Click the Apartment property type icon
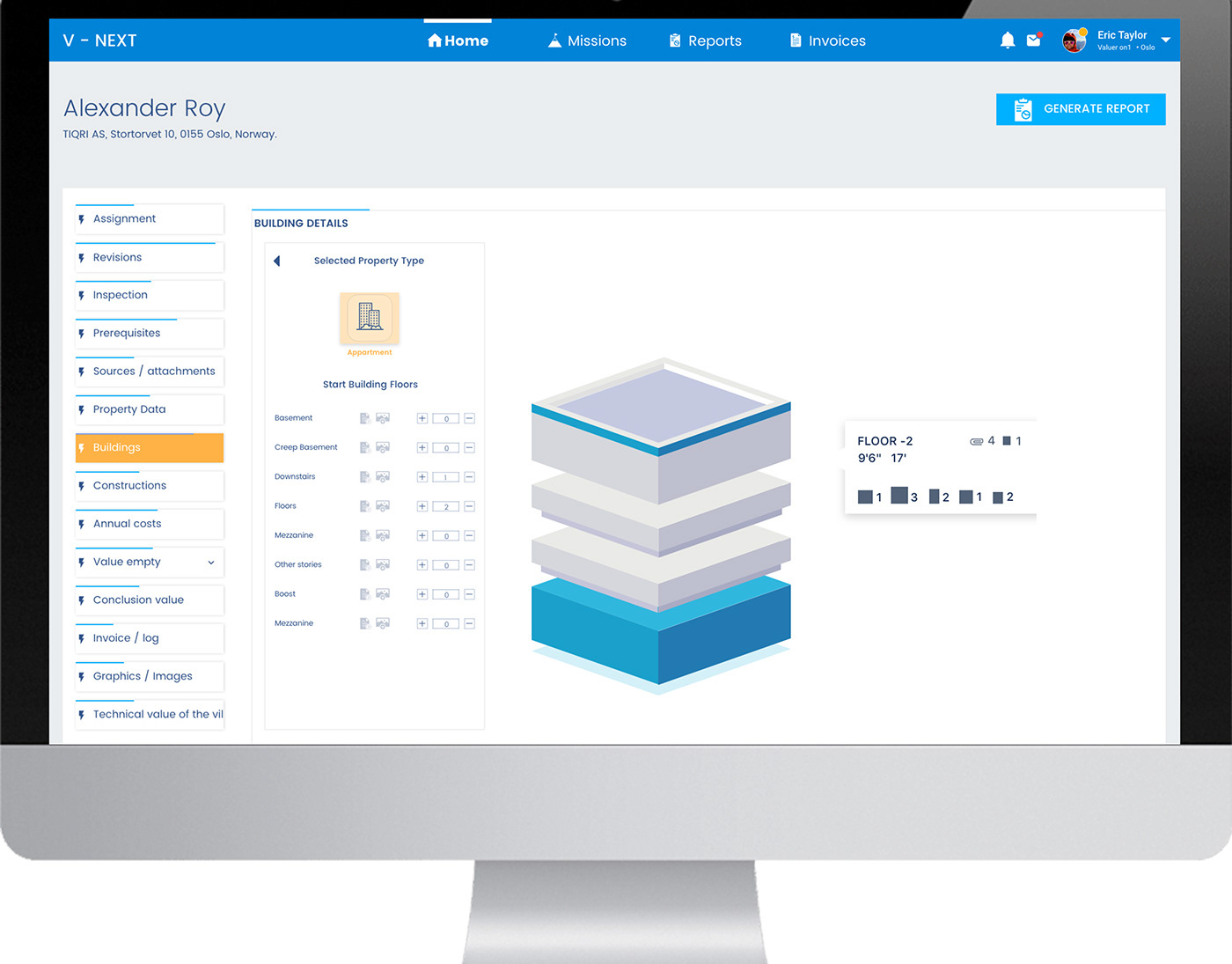The height and width of the screenshot is (964, 1232). tap(370, 318)
